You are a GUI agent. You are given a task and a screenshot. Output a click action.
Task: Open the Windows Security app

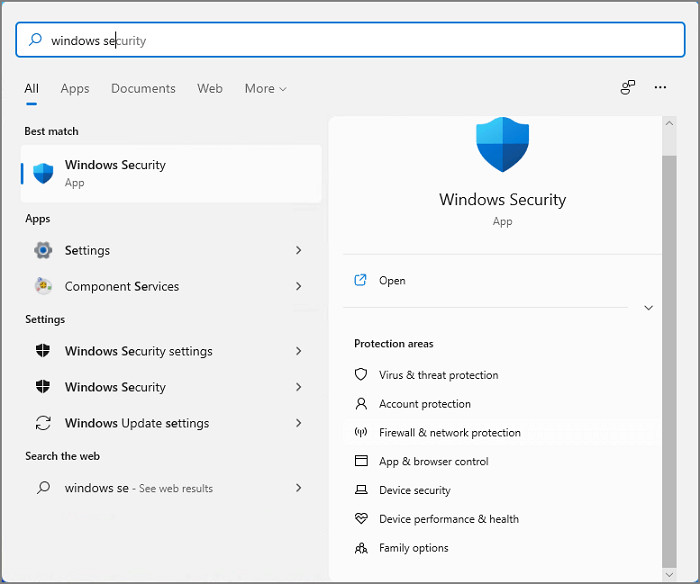392,281
